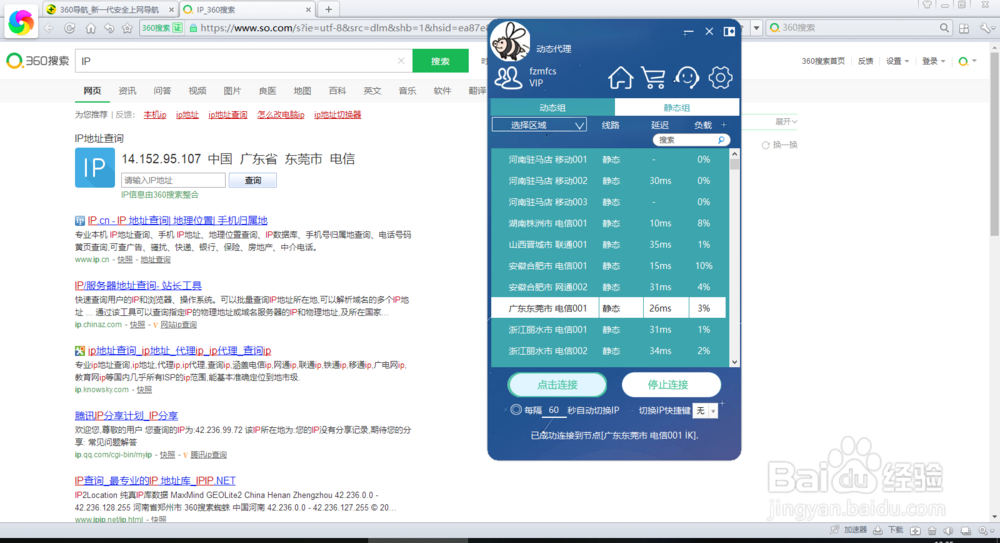Click the auto switch seconds value 60
This screenshot has height=543, width=1000.
(554, 410)
